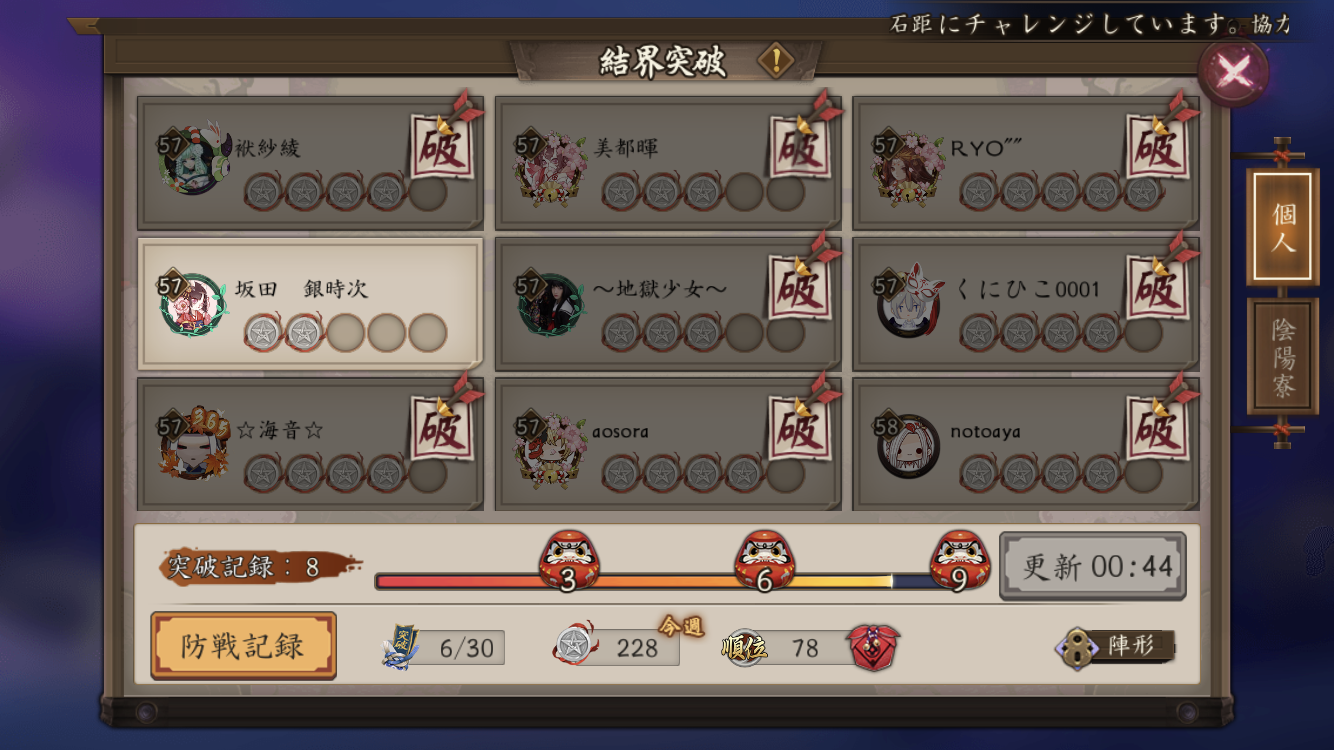
Task: Select the aosora opponent card
Action: pos(668,444)
